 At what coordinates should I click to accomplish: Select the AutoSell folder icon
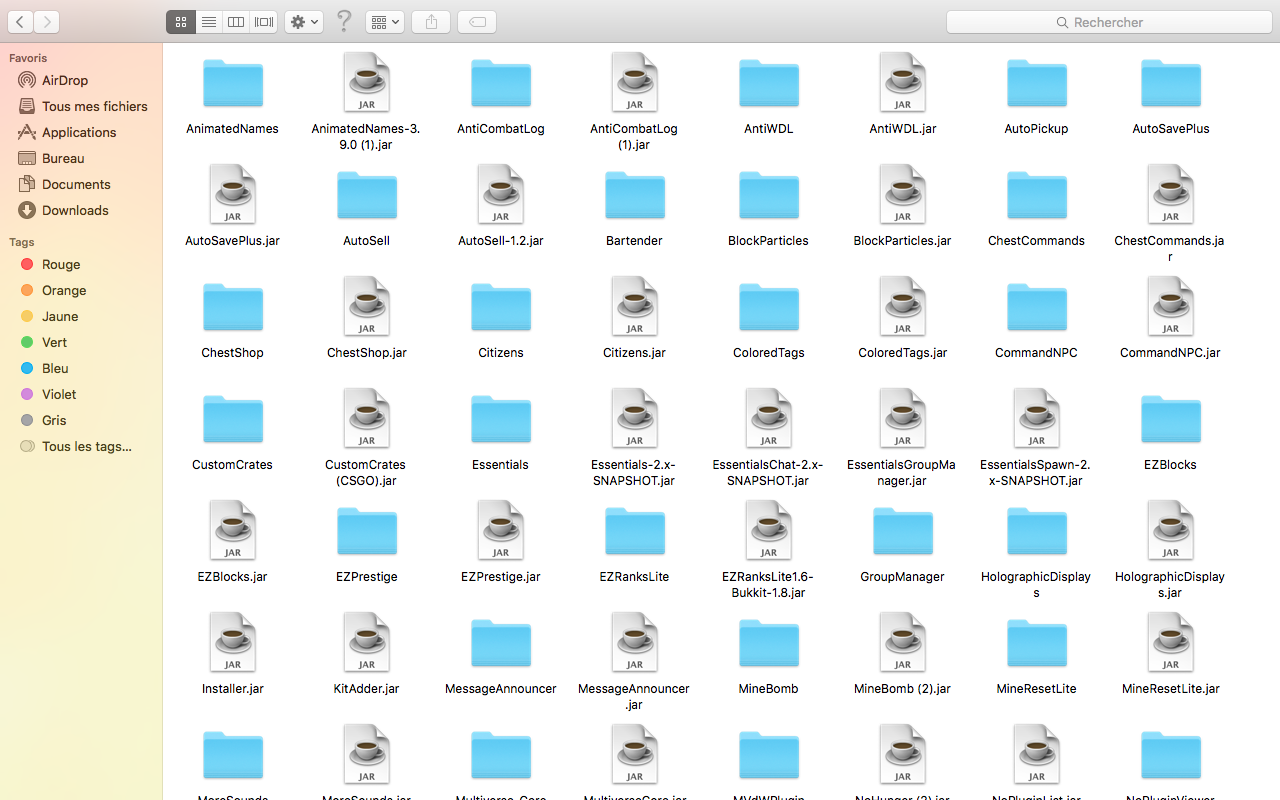tap(367, 195)
